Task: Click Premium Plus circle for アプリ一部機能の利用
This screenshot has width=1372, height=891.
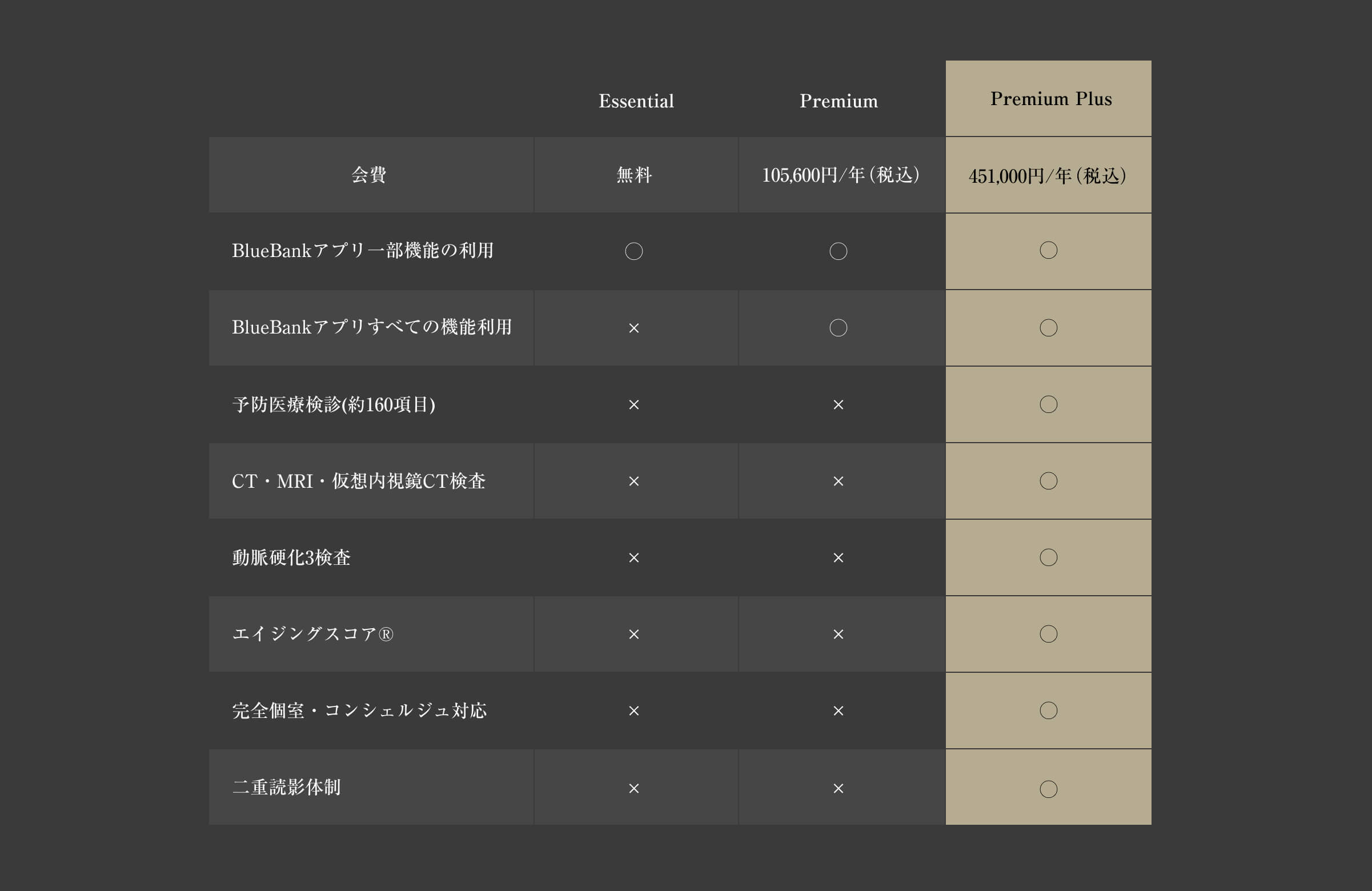Action: click(1048, 250)
